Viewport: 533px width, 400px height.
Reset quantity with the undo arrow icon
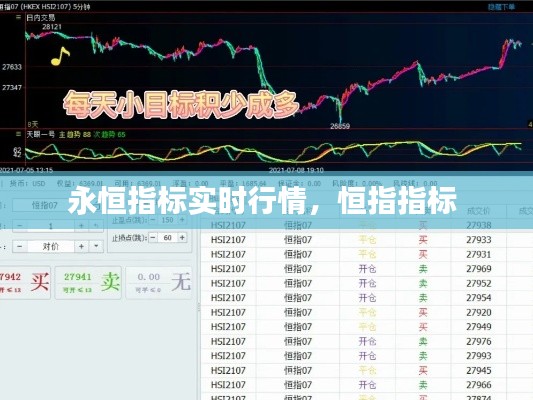96,226
